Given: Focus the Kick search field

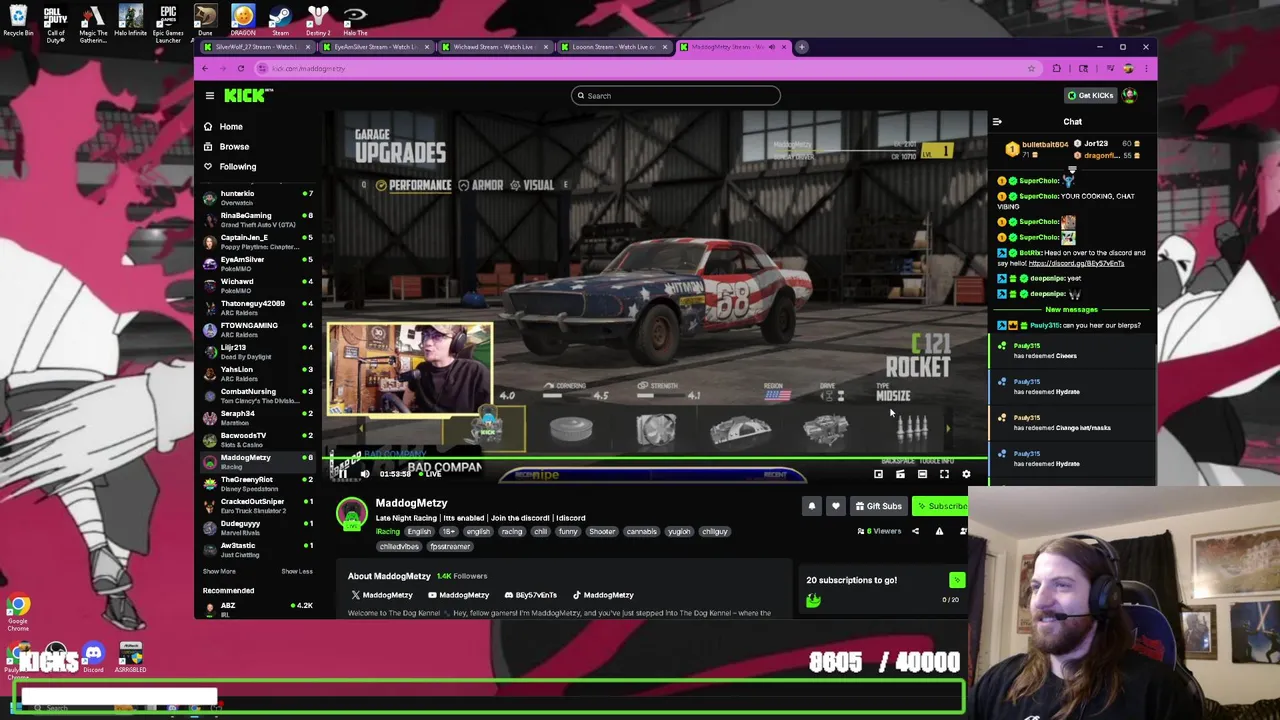Looking at the screenshot, I should point(676,96).
